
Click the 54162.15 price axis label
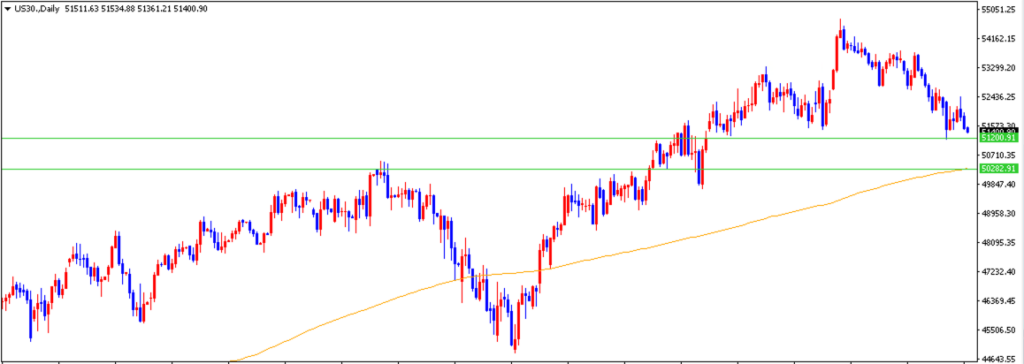tap(998, 39)
